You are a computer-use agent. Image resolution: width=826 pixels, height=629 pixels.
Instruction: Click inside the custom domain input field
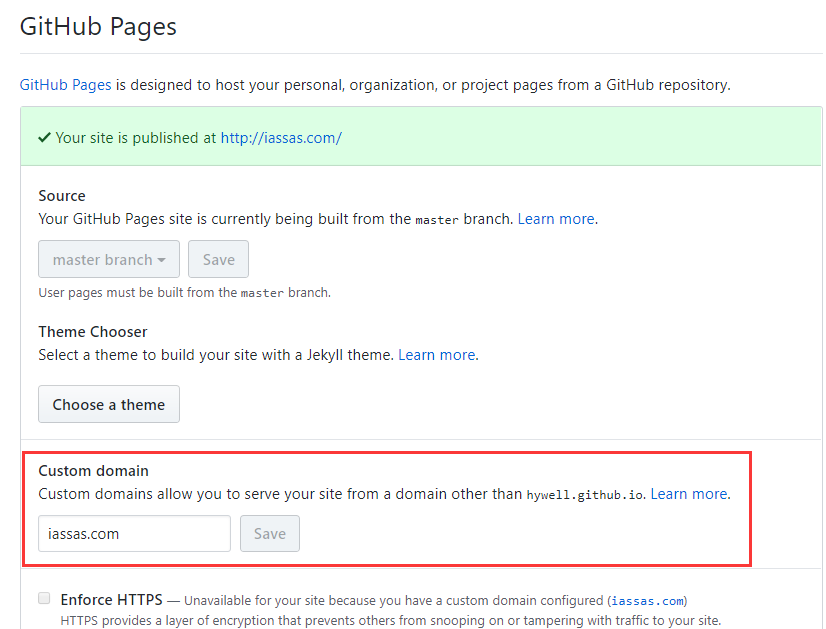133,533
